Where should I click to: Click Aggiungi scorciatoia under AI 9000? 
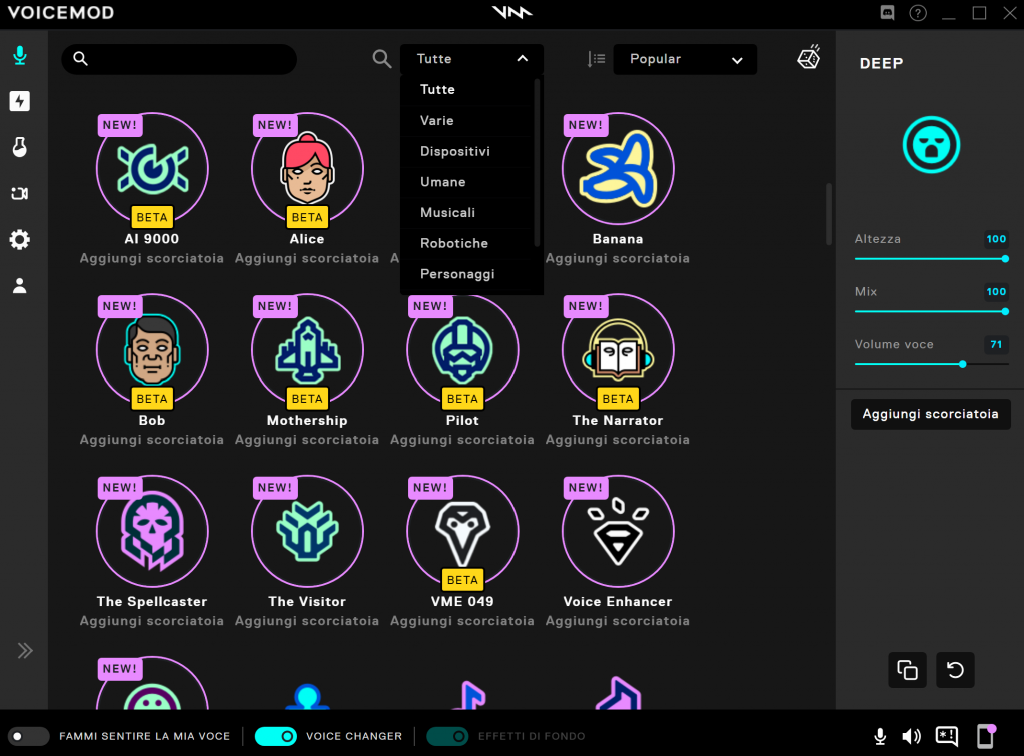(152, 258)
